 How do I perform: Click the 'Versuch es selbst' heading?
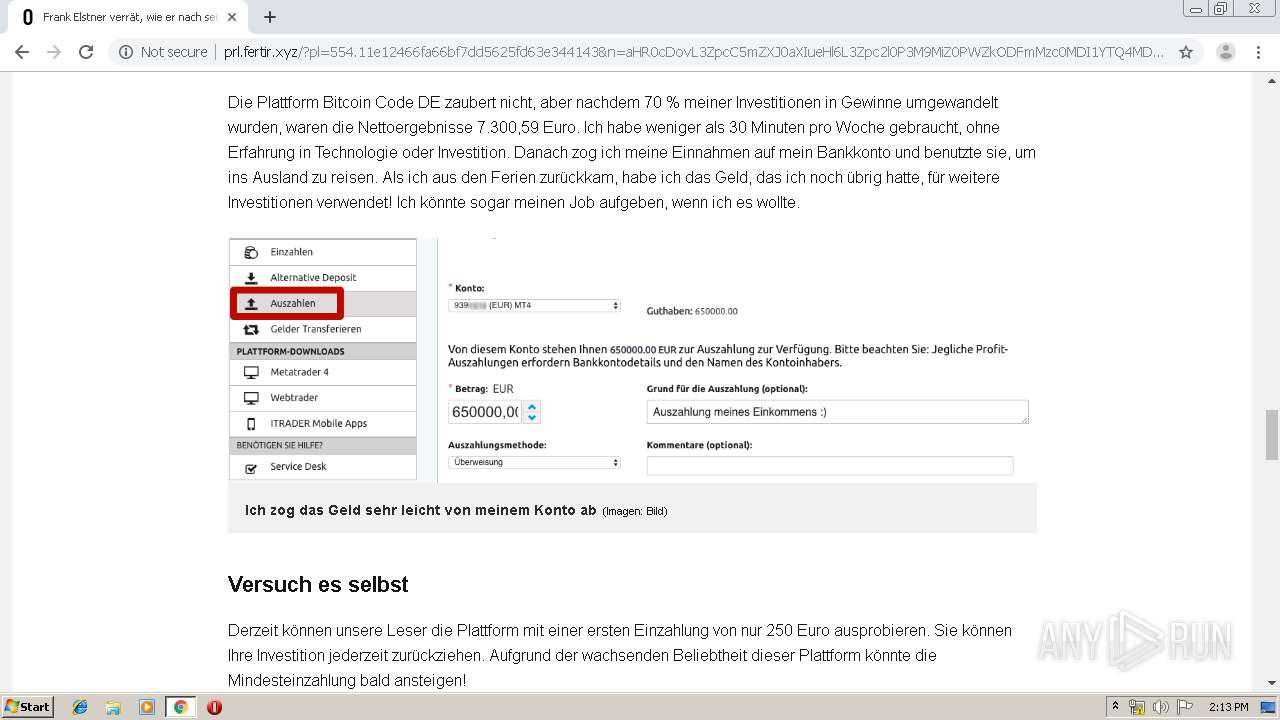click(x=318, y=585)
